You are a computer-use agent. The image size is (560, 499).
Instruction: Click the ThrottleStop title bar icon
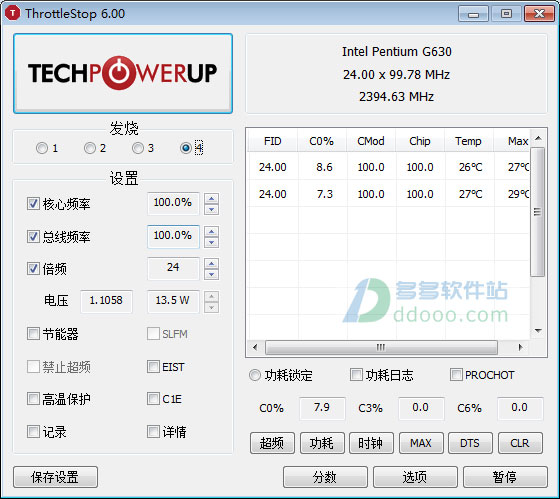[12, 14]
